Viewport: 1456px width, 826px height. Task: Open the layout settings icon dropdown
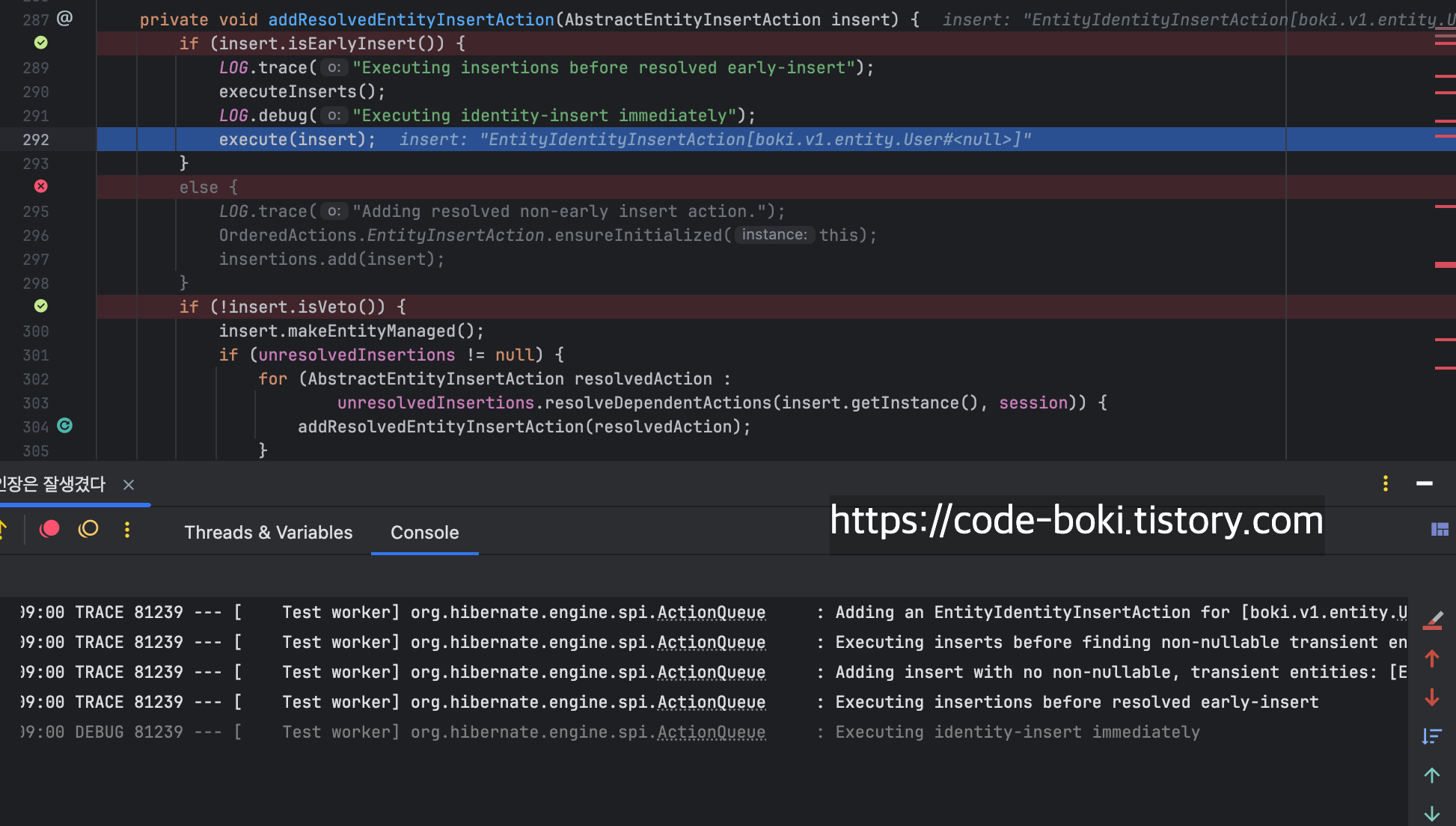point(1440,530)
